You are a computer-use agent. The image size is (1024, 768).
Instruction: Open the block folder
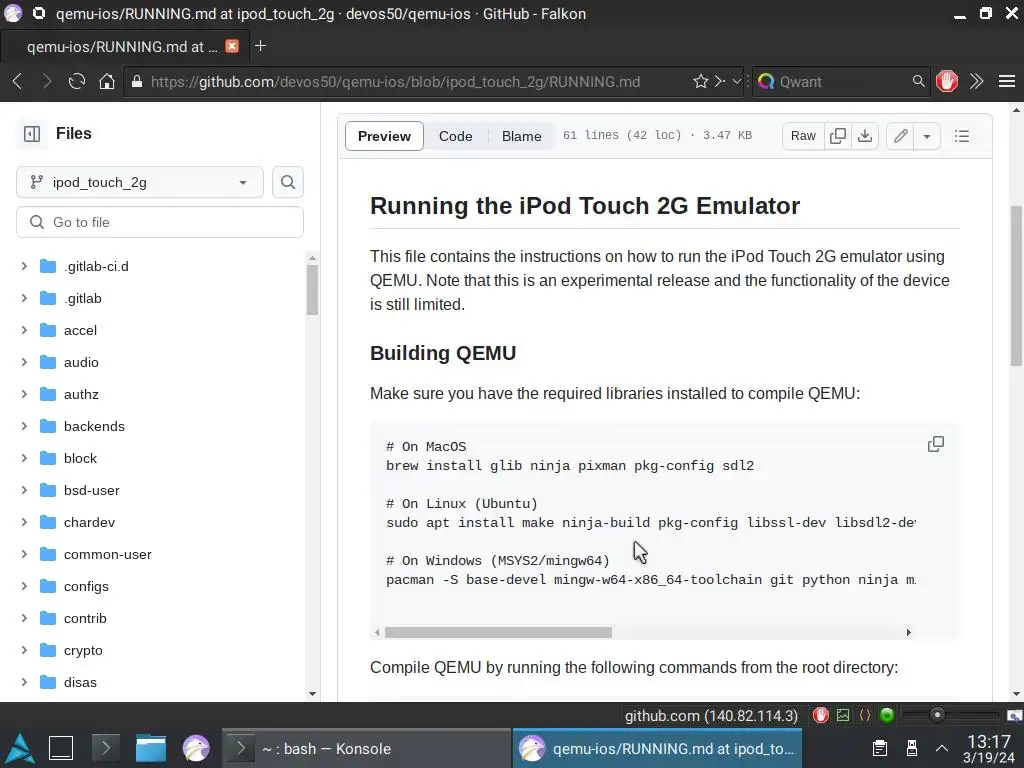coord(80,458)
